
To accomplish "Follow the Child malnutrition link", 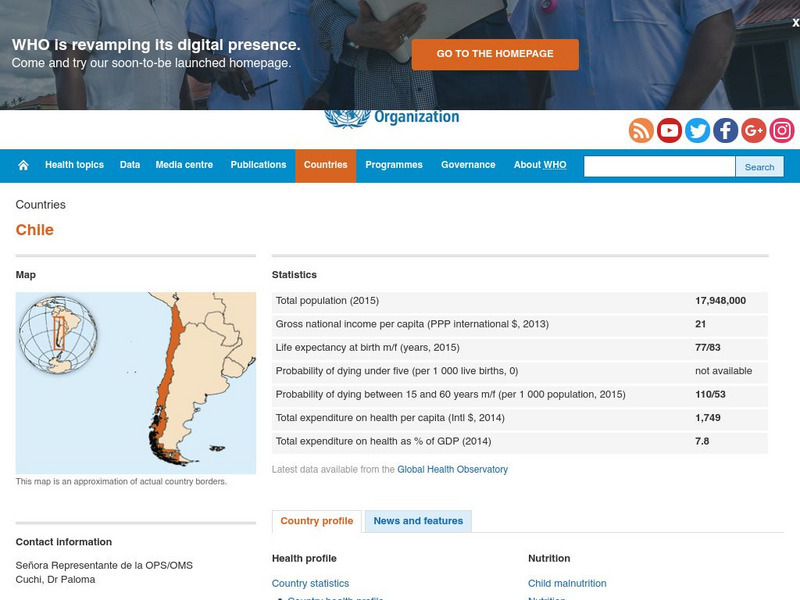I will pos(567,583).
